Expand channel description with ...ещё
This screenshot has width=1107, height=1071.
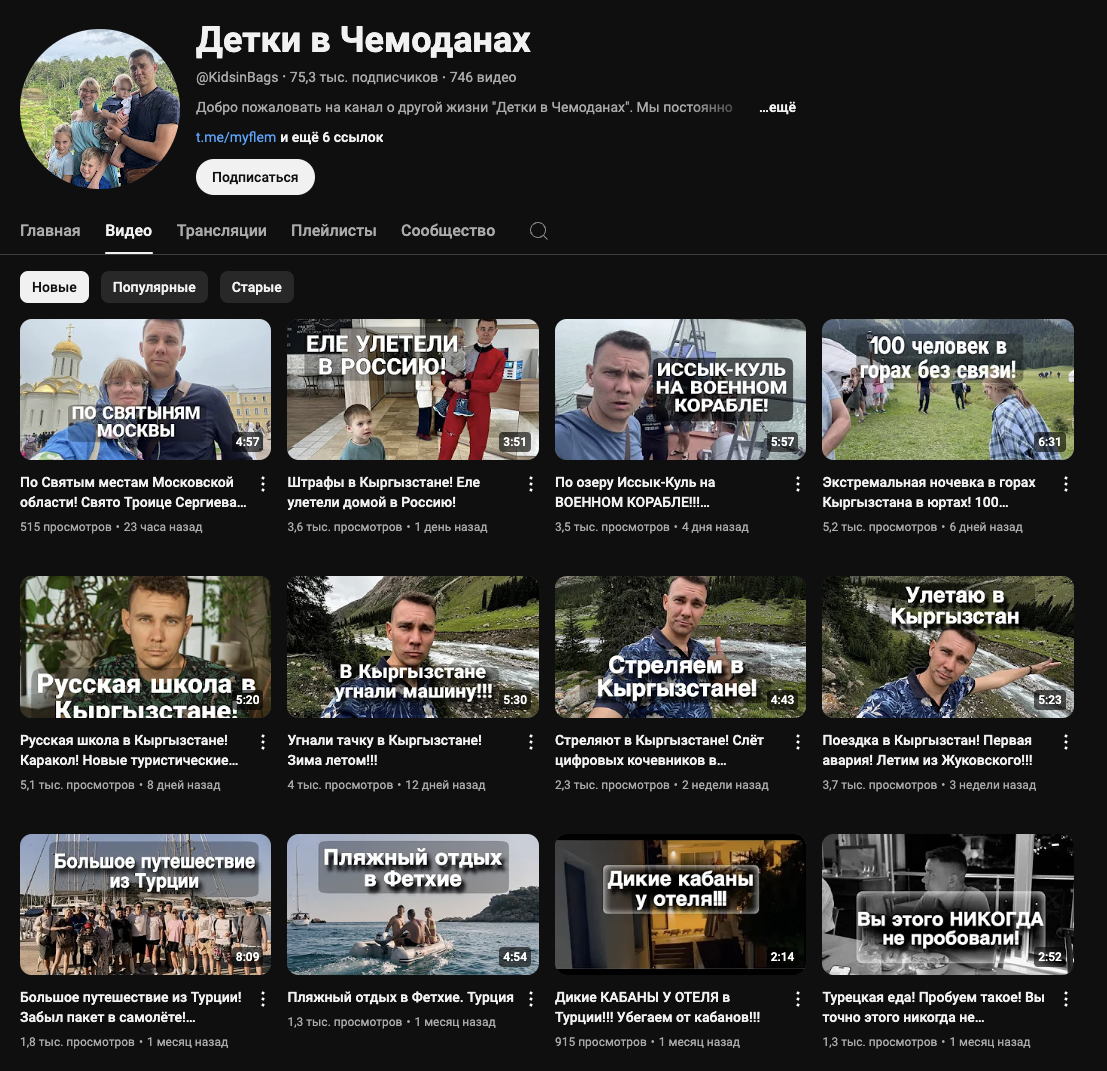point(777,107)
